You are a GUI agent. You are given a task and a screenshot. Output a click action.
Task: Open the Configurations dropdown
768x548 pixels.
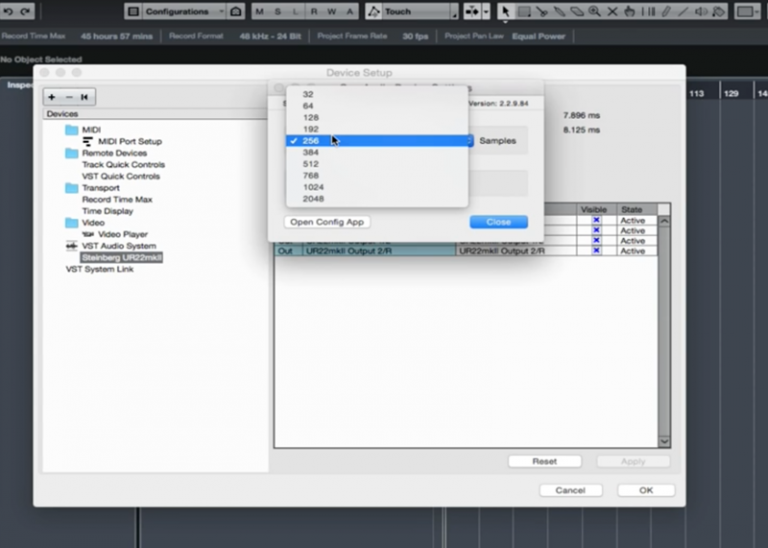pyautogui.click(x=183, y=12)
